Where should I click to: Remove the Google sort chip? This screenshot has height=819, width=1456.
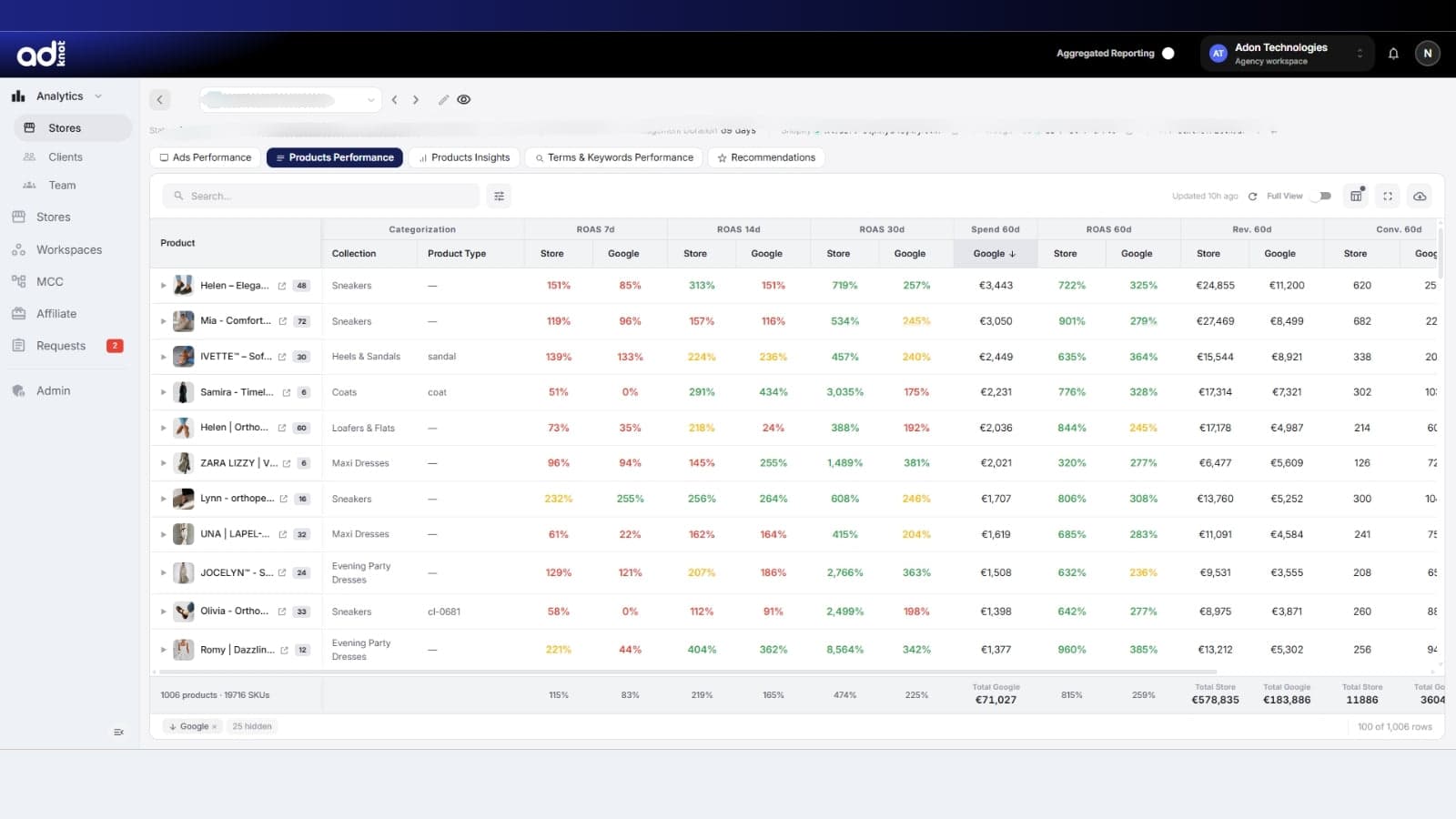[215, 726]
